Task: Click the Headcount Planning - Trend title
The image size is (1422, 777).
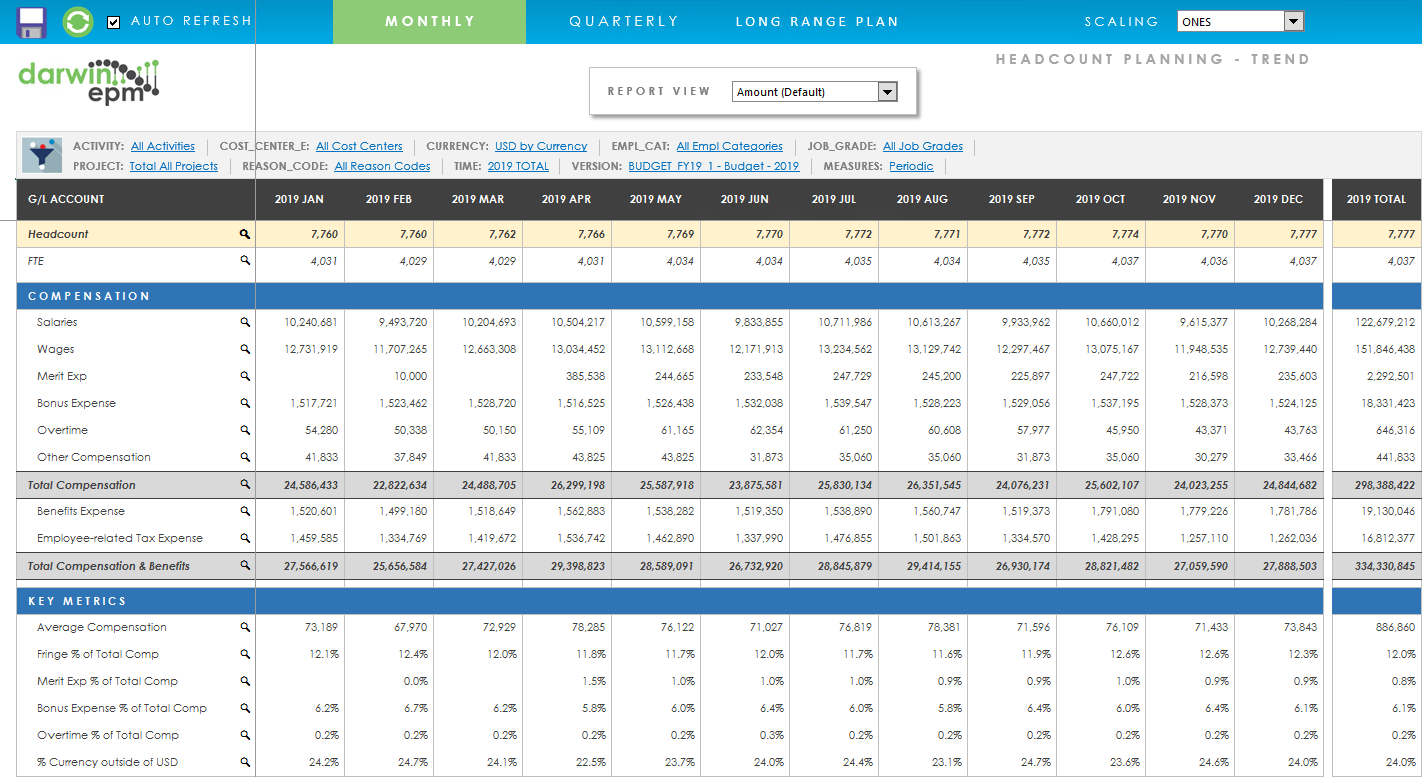Action: [x=1153, y=59]
